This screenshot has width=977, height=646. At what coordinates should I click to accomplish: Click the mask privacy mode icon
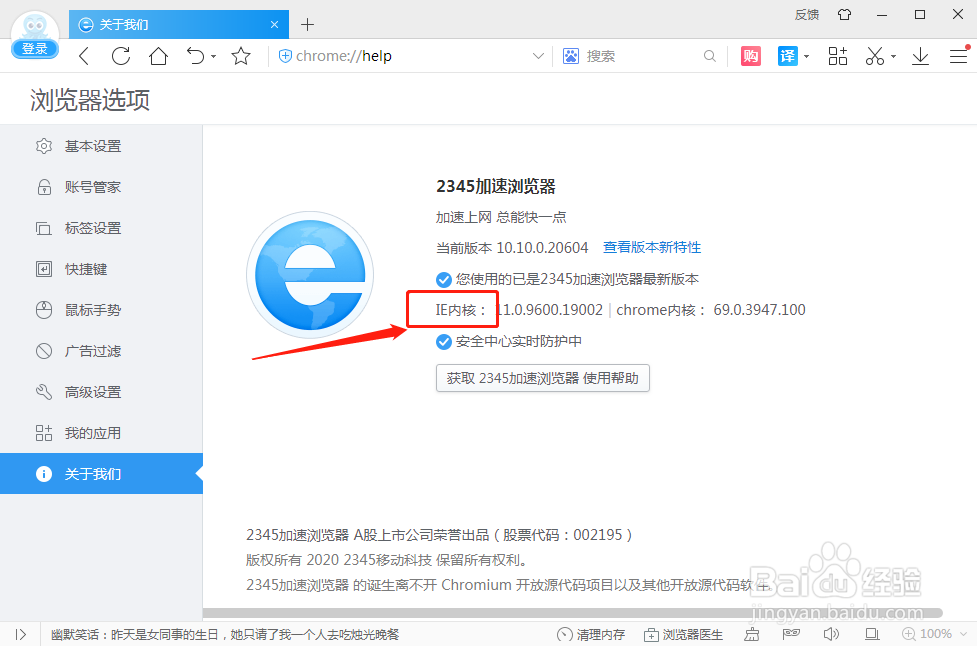tap(791, 634)
